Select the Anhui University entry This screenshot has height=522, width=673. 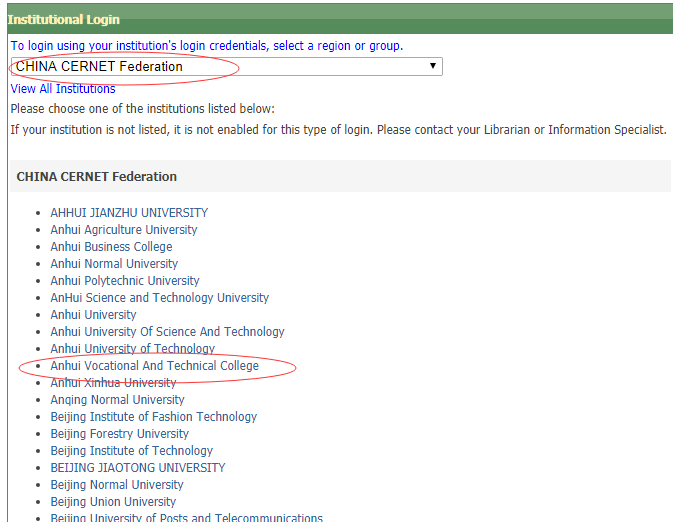[x=93, y=315]
